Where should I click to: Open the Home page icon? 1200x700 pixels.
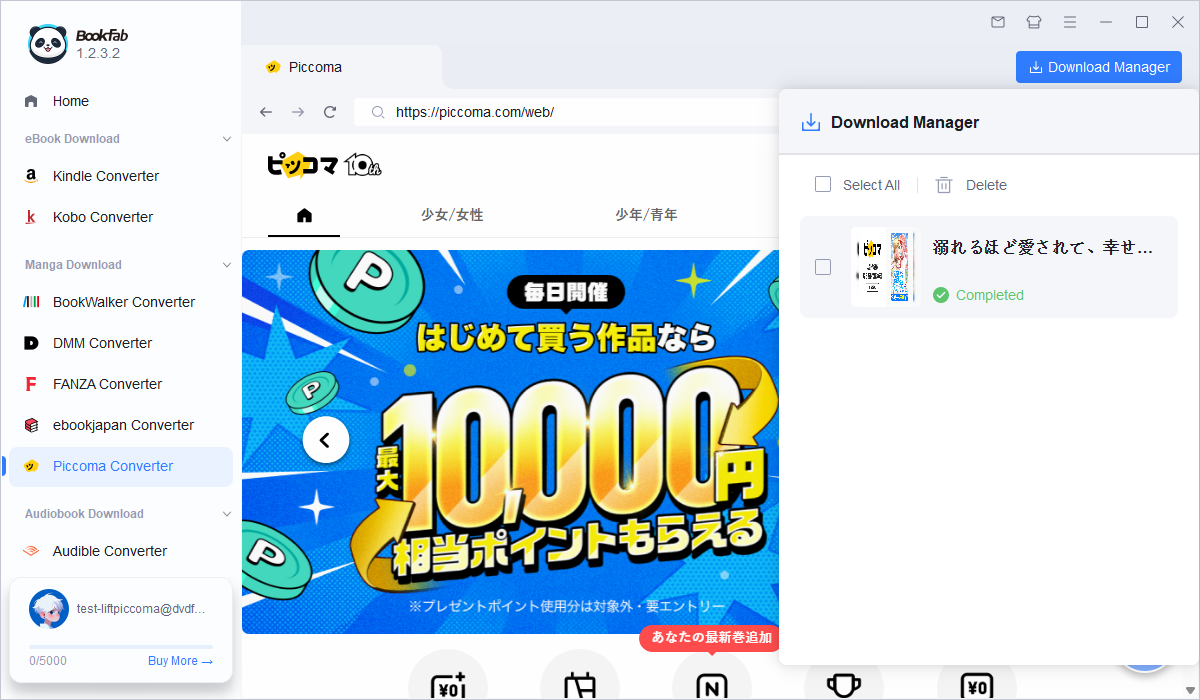31,101
